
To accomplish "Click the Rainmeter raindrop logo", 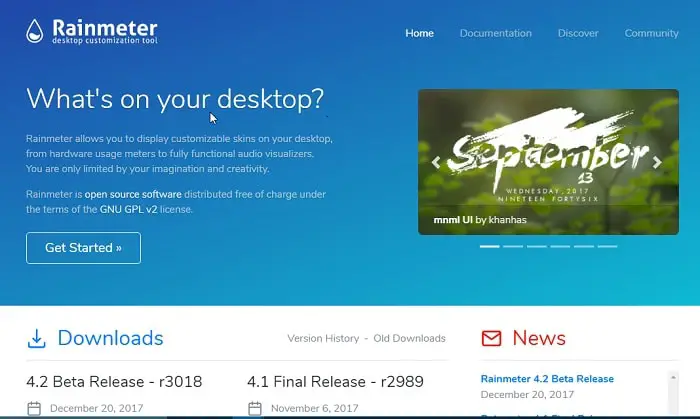I will pos(34,31).
